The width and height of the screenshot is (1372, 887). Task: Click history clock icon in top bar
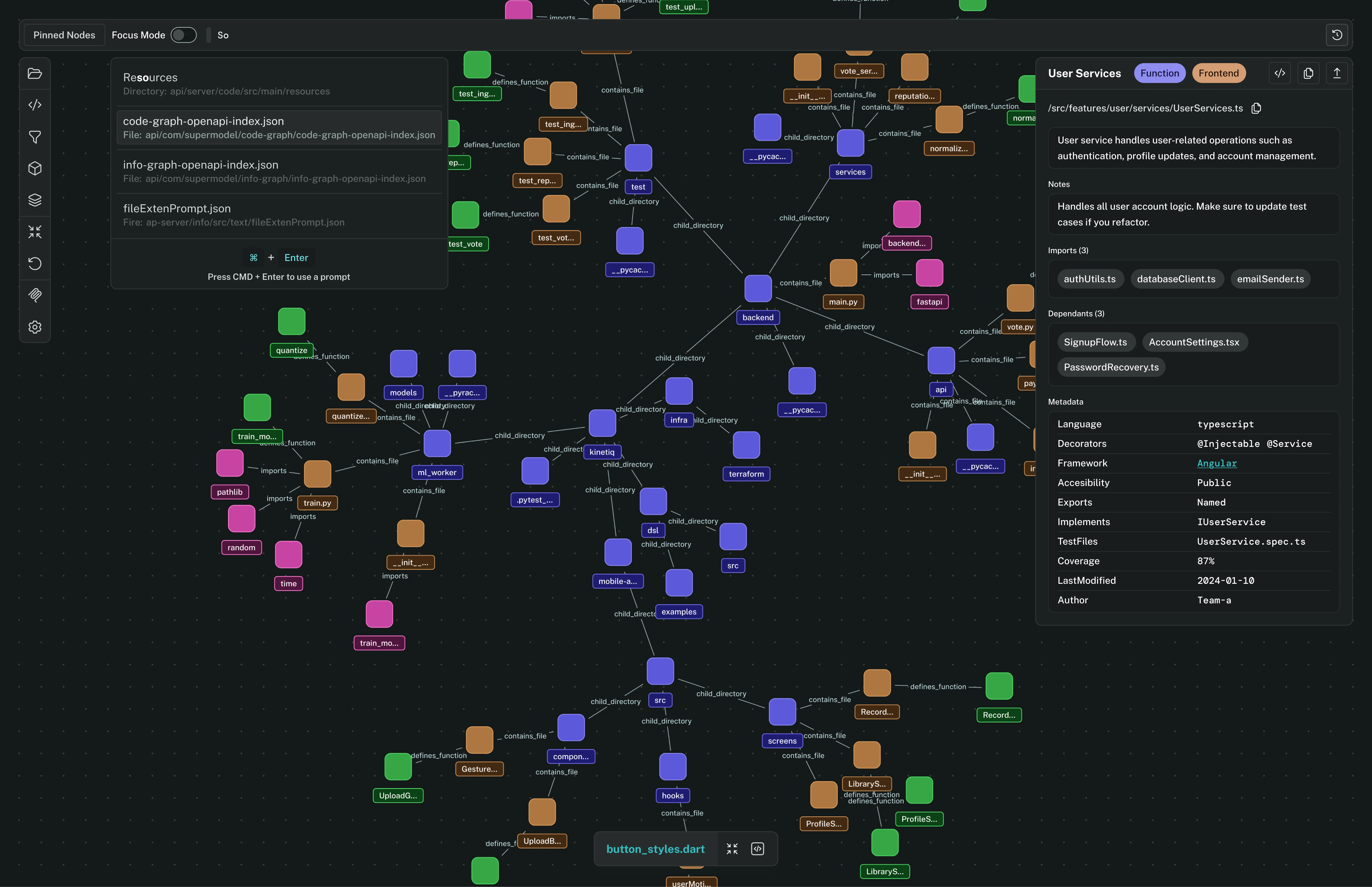coord(1337,35)
